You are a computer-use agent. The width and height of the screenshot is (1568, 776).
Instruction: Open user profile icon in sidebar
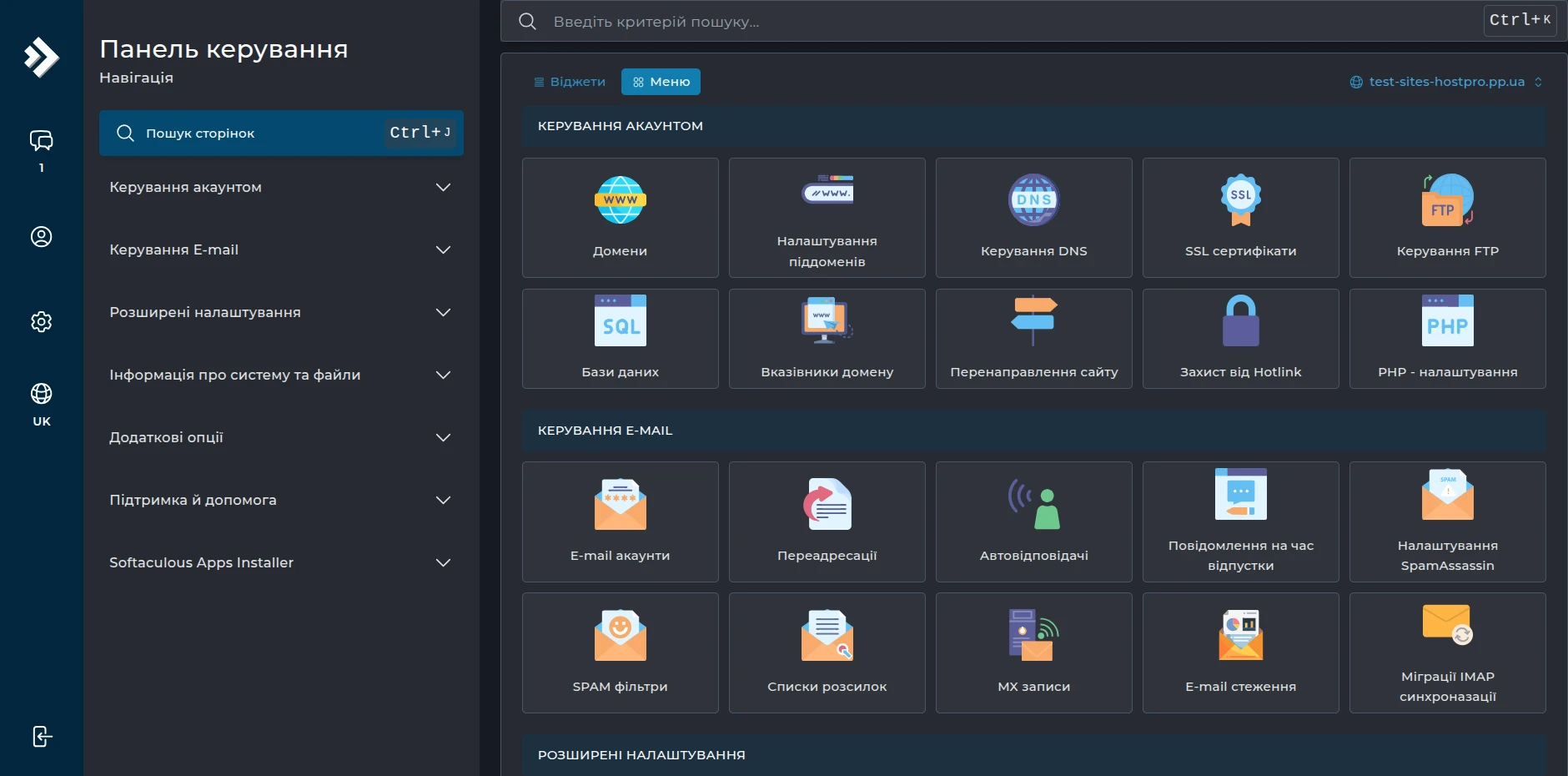41,237
